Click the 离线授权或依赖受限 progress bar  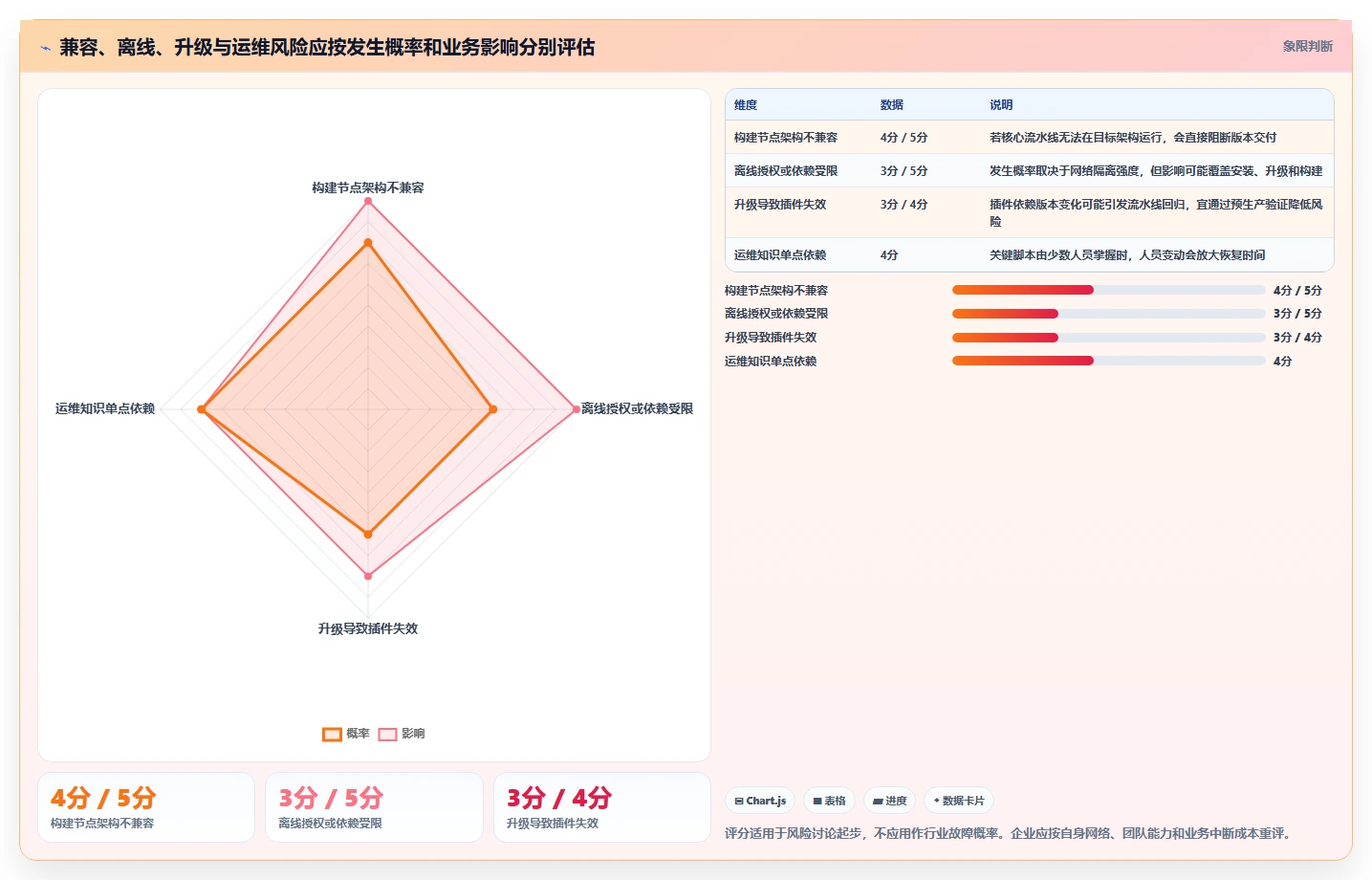tap(1108, 314)
